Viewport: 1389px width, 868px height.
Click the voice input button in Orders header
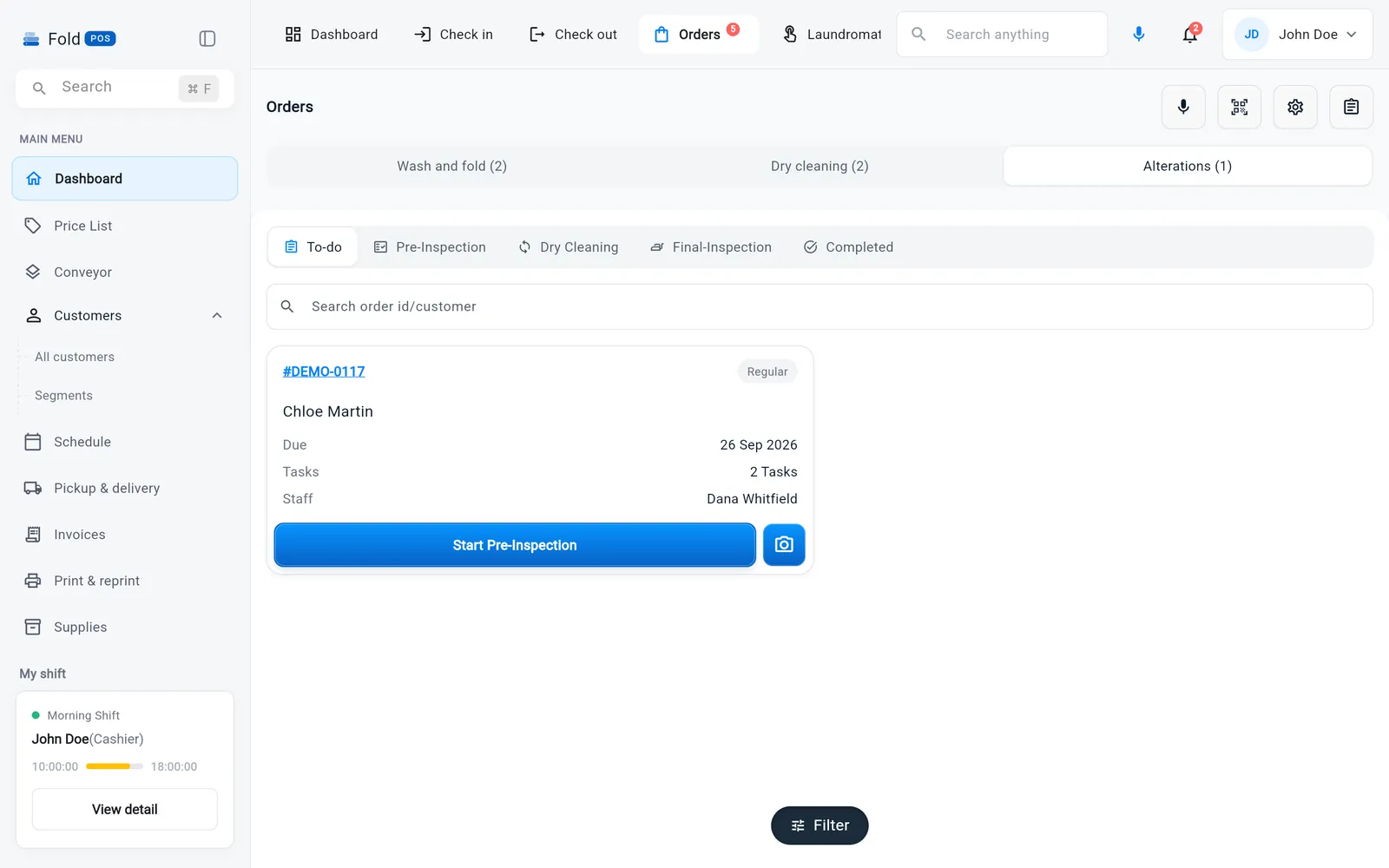click(x=1183, y=107)
